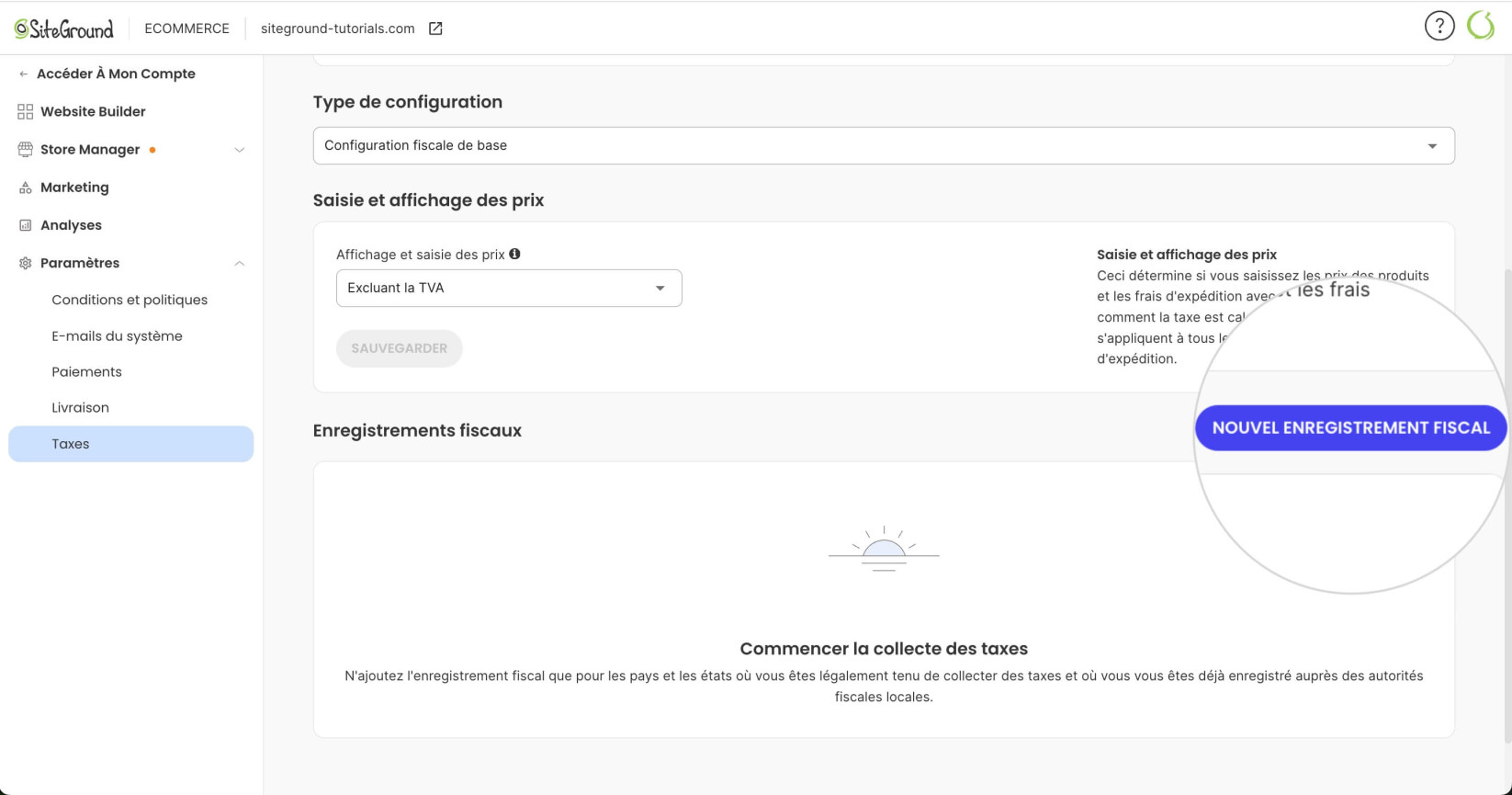This screenshot has width=1512, height=795.
Task: Open the siteground-tutorials.com site link
Action: 337,28
